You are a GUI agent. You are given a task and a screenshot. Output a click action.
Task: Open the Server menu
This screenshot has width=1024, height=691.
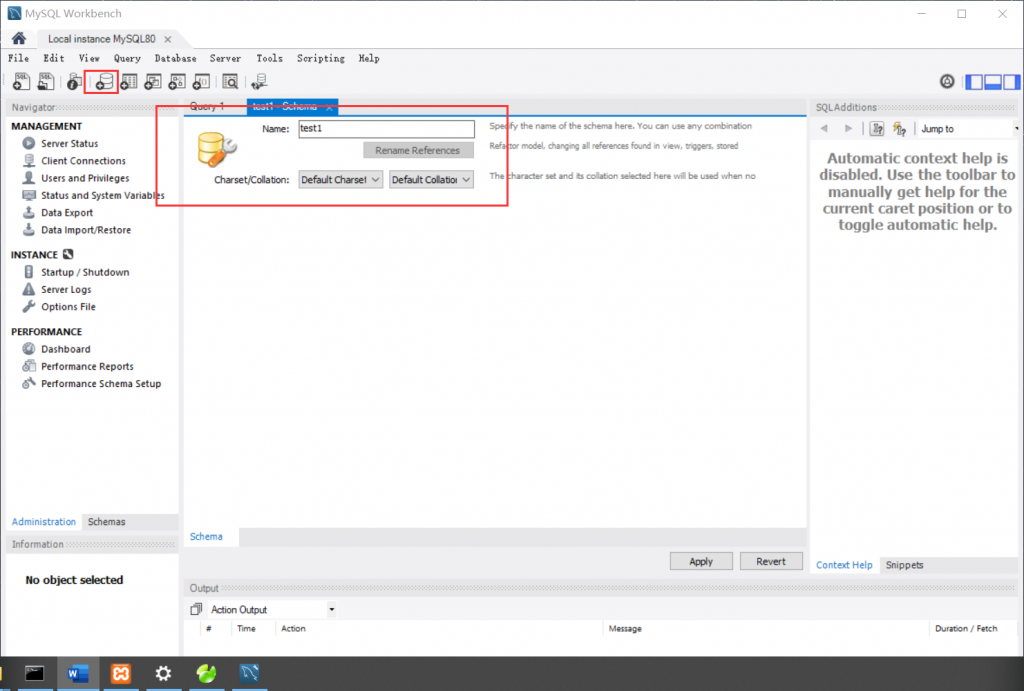pos(225,58)
